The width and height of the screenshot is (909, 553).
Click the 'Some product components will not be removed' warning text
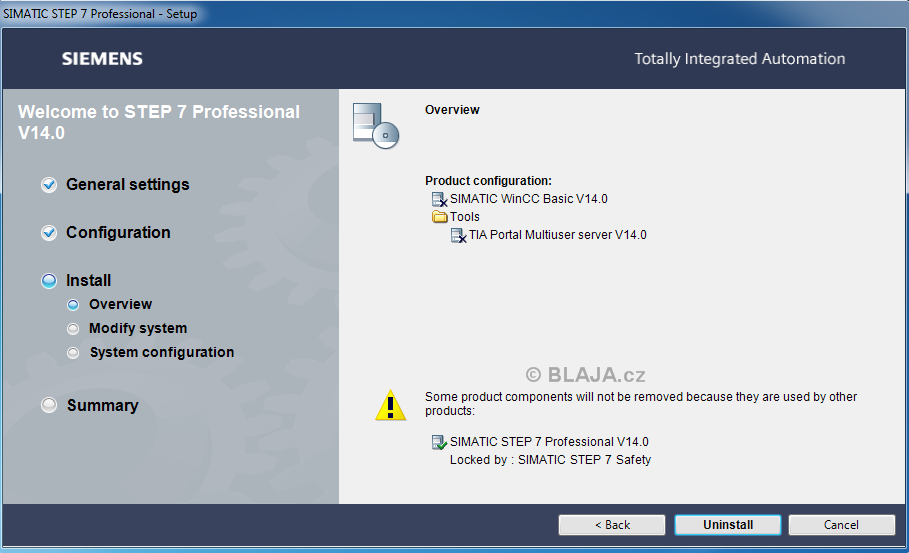click(641, 403)
